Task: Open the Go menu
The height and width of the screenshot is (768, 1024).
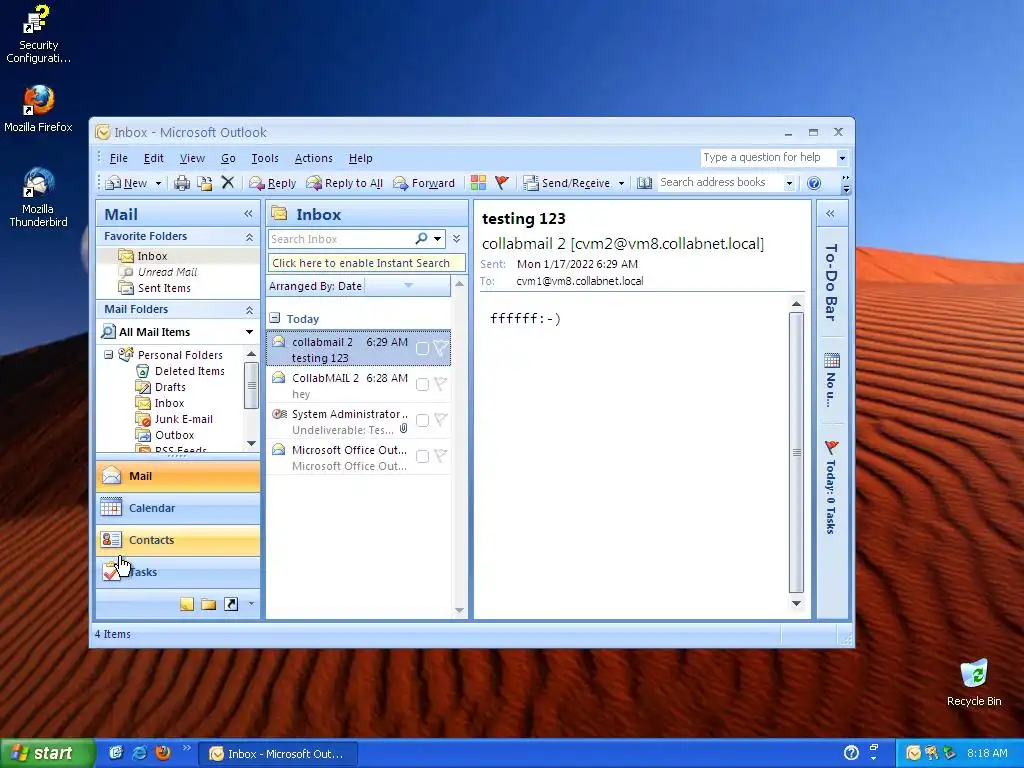Action: [228, 158]
